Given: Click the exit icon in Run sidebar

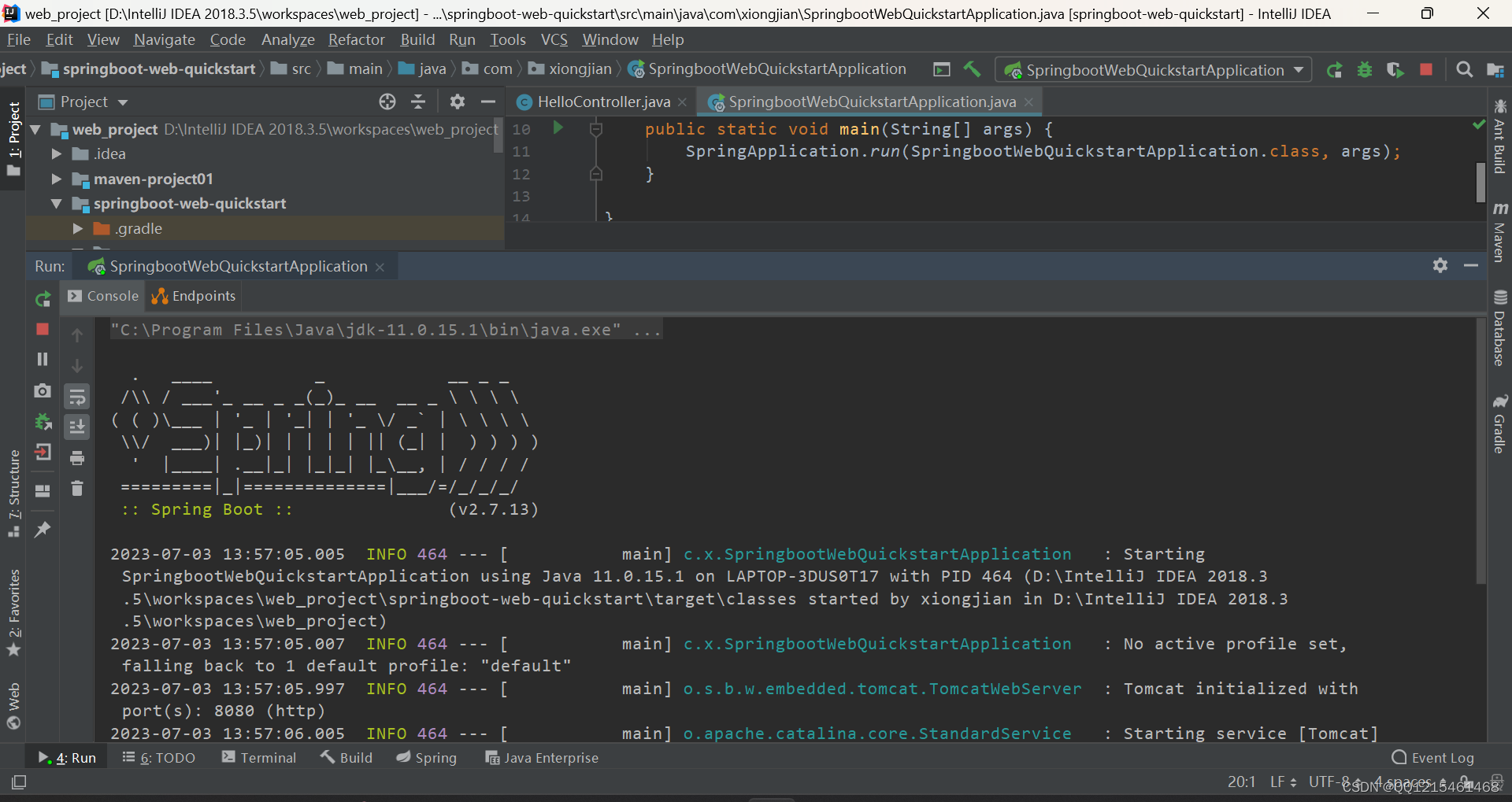Looking at the screenshot, I should click(43, 452).
